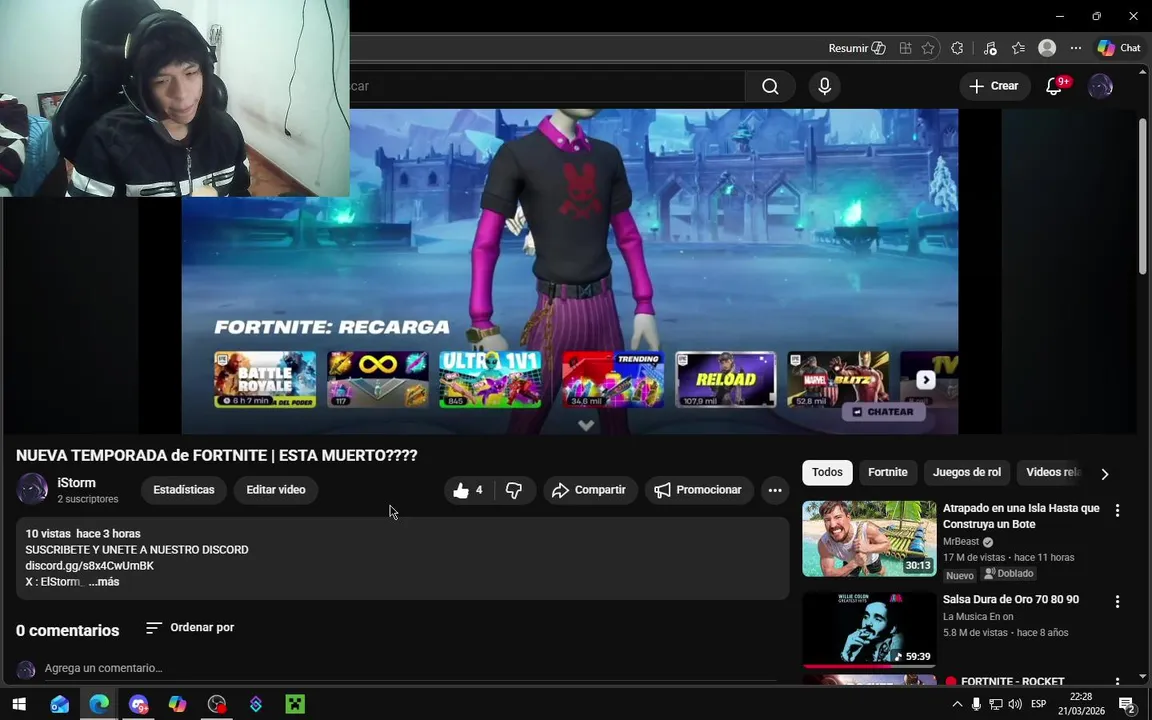Open the Crear video menu
The image size is (1152, 720).
(994, 86)
